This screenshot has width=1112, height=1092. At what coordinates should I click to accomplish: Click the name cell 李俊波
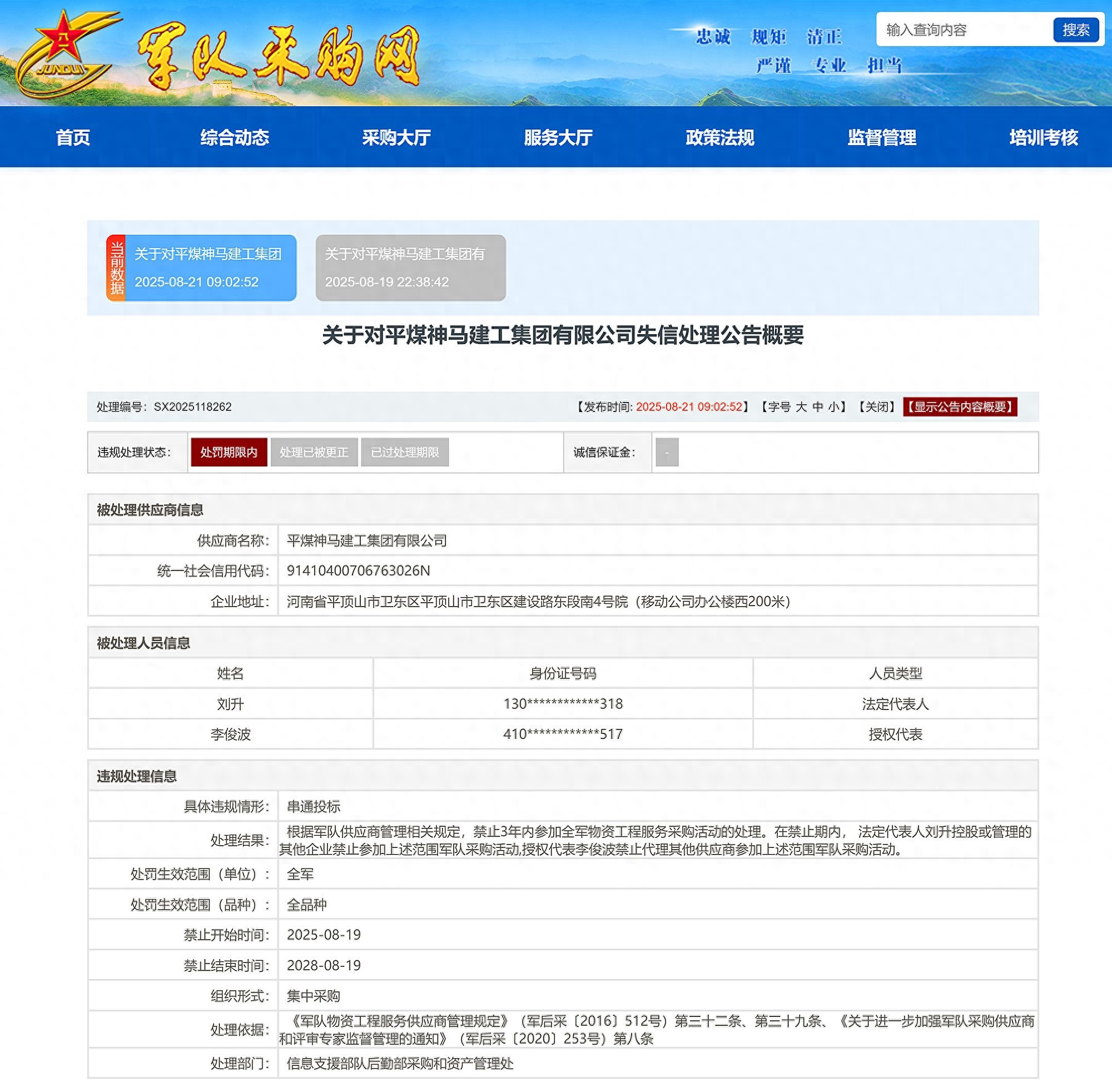(x=231, y=734)
